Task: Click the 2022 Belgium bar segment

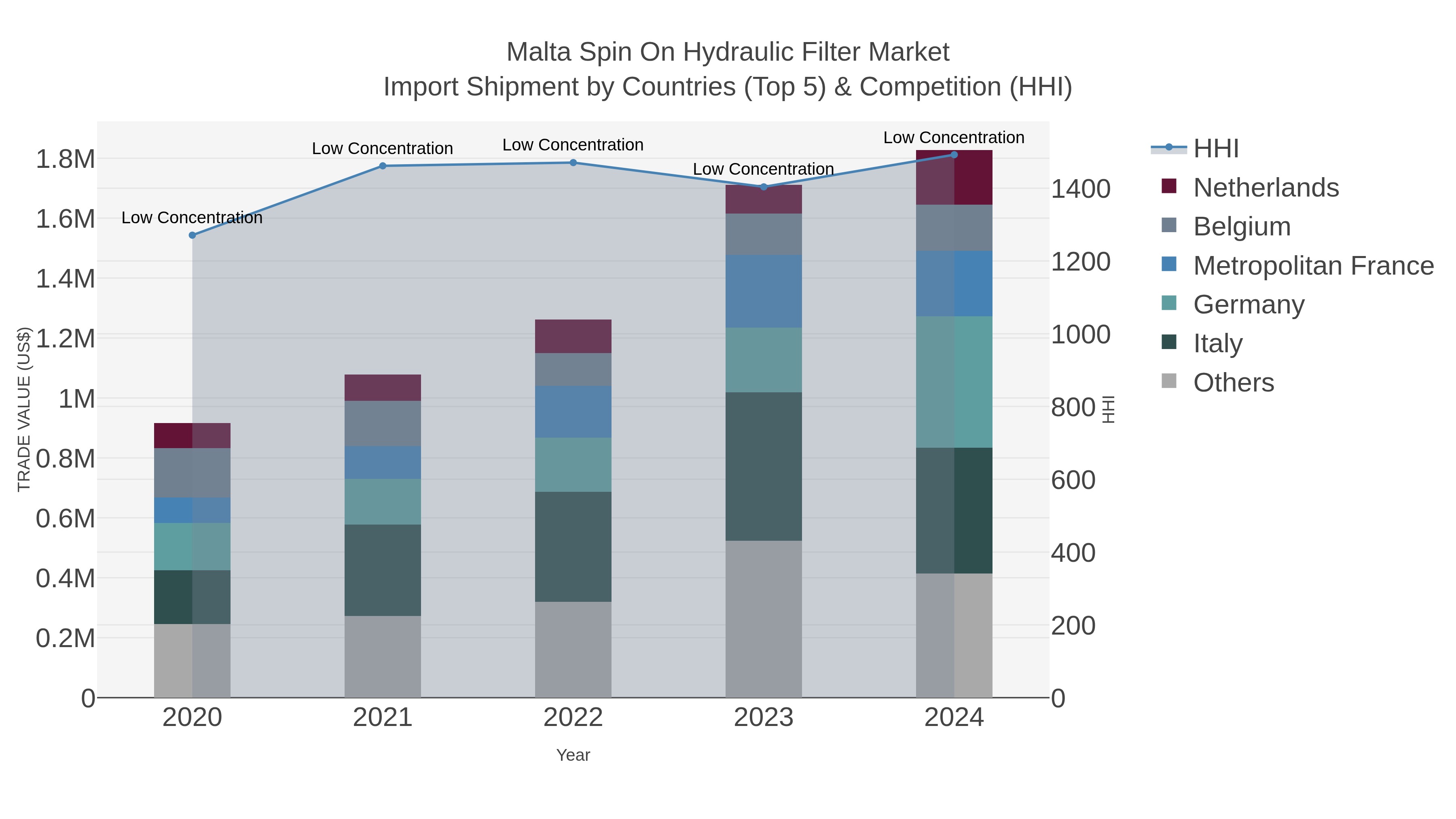Action: pos(573,370)
